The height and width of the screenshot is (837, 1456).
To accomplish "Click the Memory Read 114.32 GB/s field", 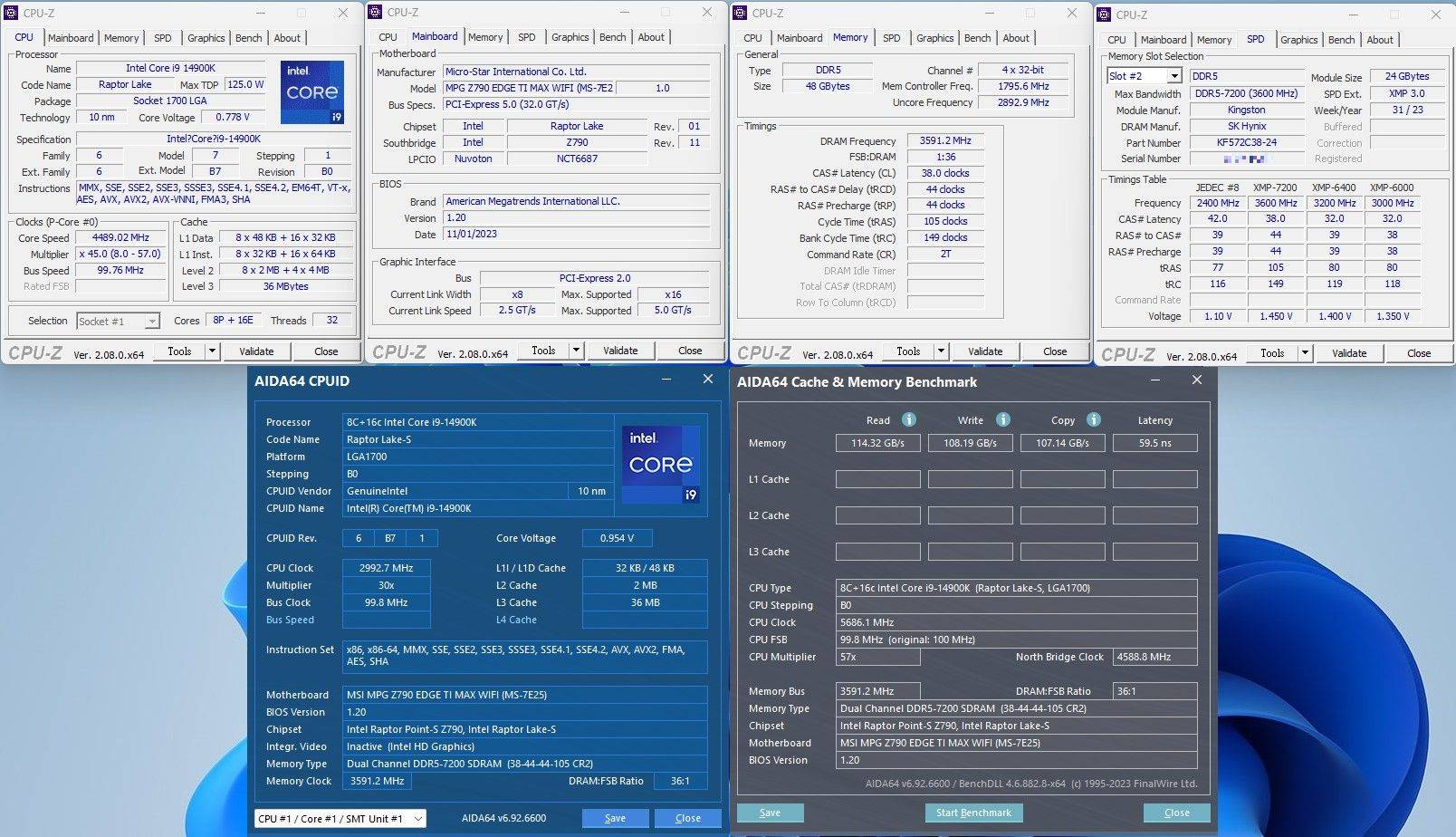I will pos(877,443).
